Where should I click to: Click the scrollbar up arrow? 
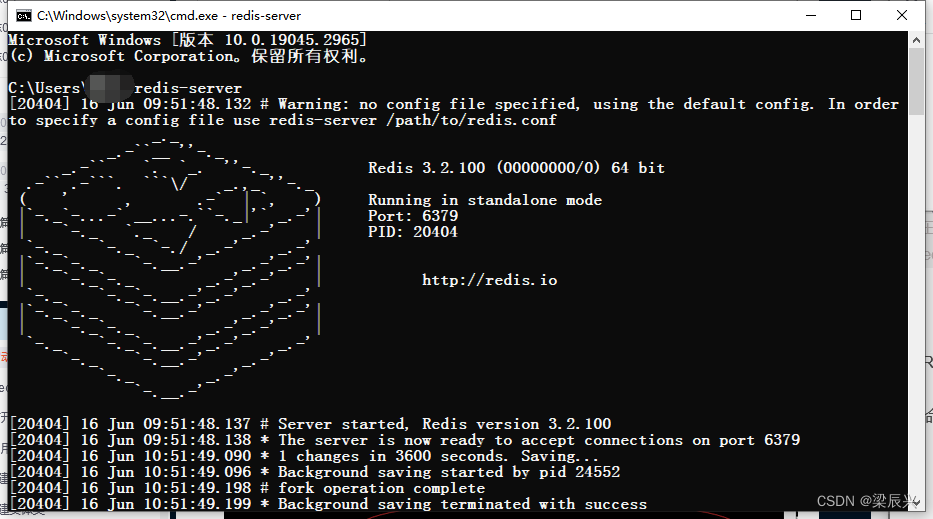(916, 40)
